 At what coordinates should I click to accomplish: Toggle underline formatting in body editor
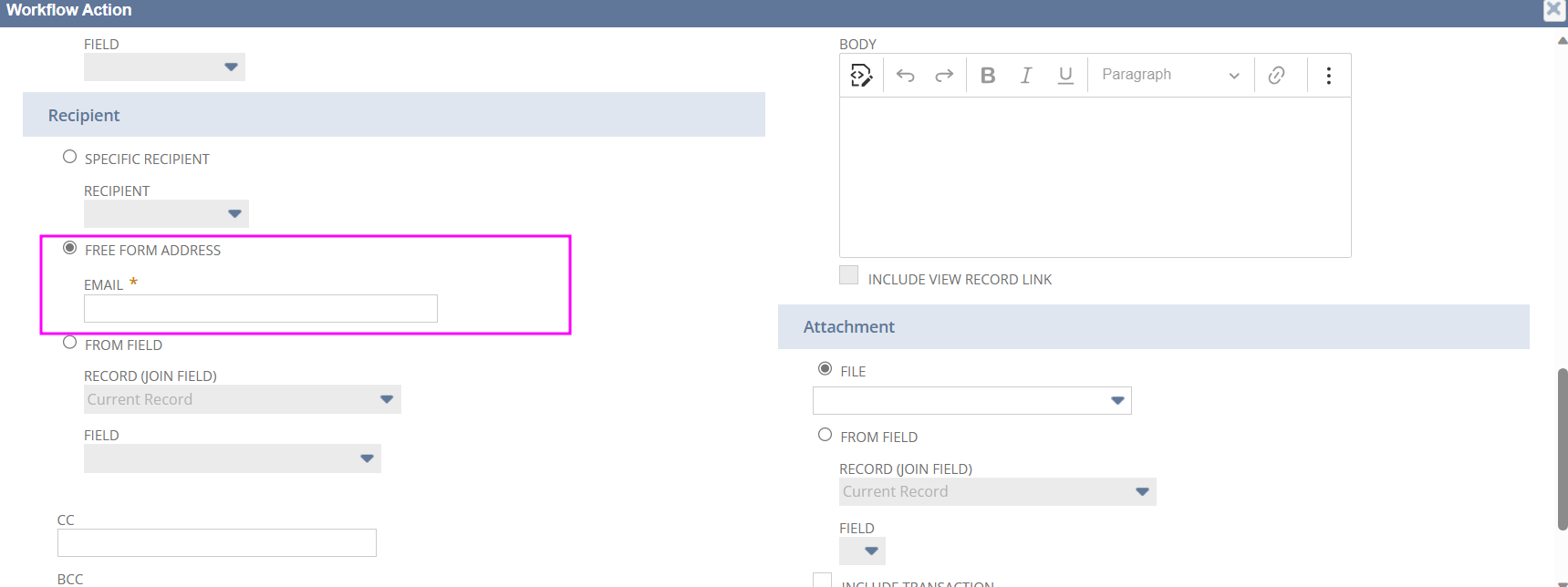pyautogui.click(x=1064, y=75)
